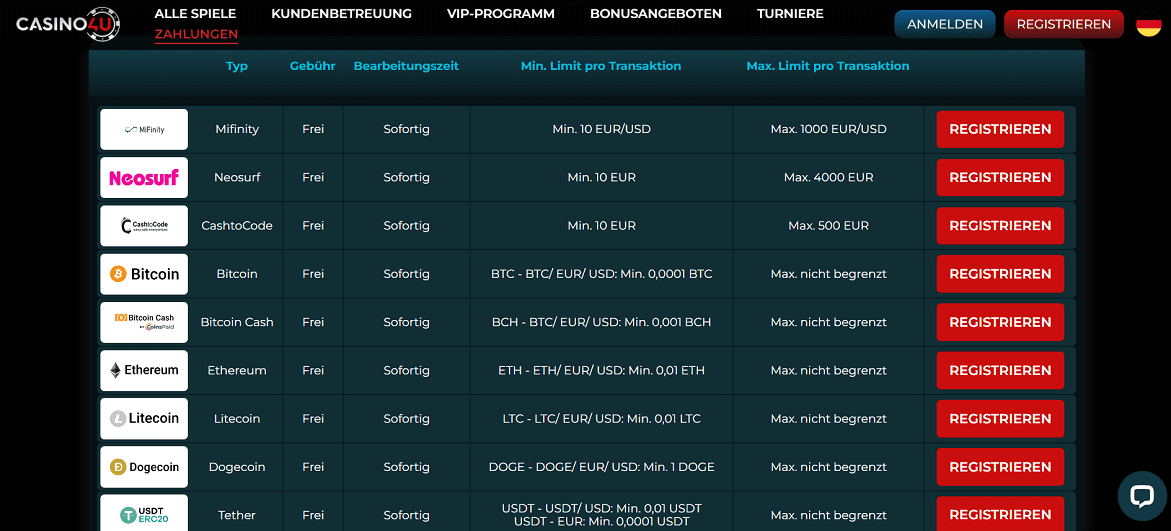Click the CashtoCode payment logo
Viewport: 1171px width, 531px height.
[x=144, y=226]
